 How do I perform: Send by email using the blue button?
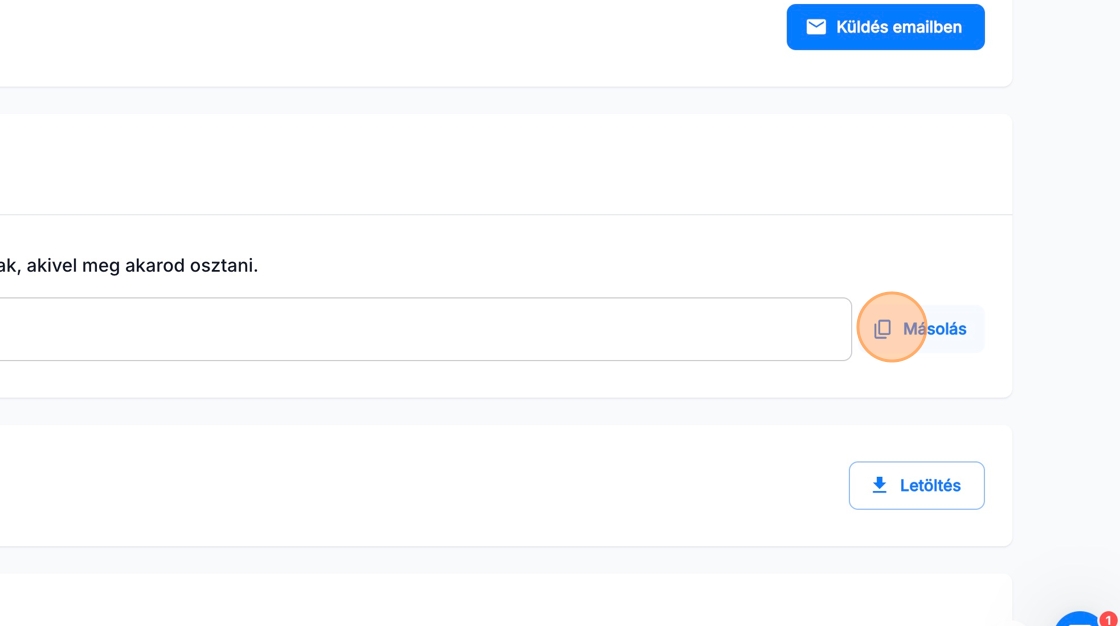(x=885, y=27)
